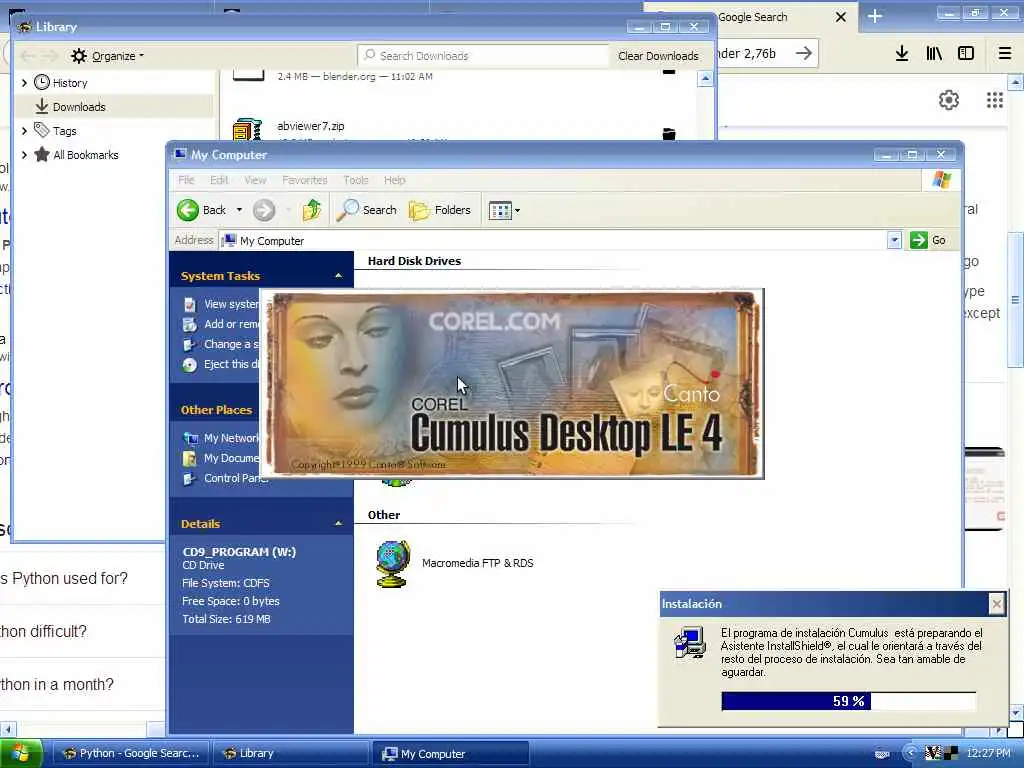1024x768 pixels.
Task: Open the Edit menu in My Computer
Action: 219,180
